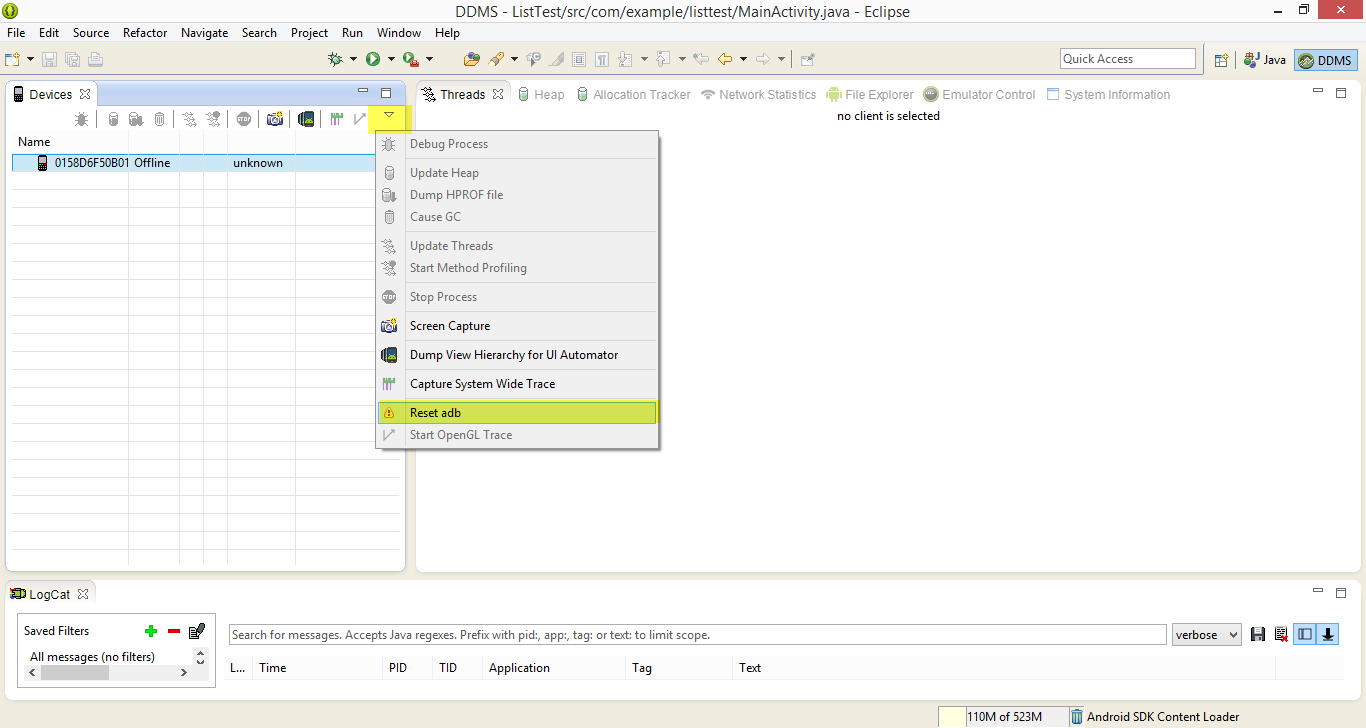Click the Debug Process bug icon in Devices toolbar

pos(82,119)
